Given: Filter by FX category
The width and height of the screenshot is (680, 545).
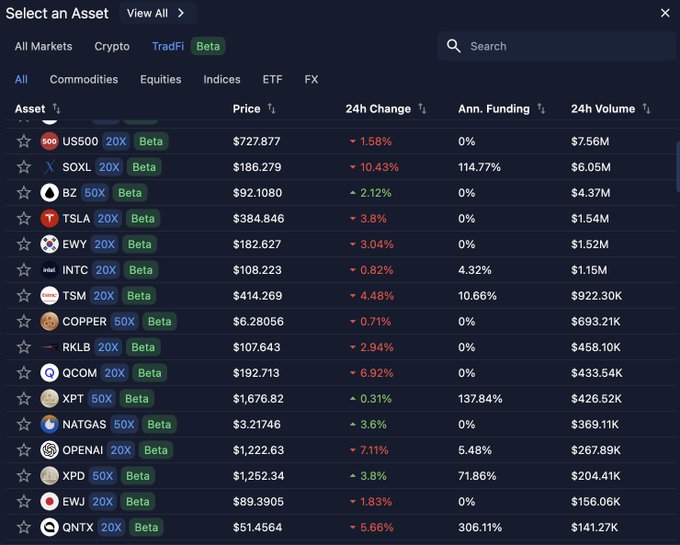Looking at the screenshot, I should pos(311,79).
